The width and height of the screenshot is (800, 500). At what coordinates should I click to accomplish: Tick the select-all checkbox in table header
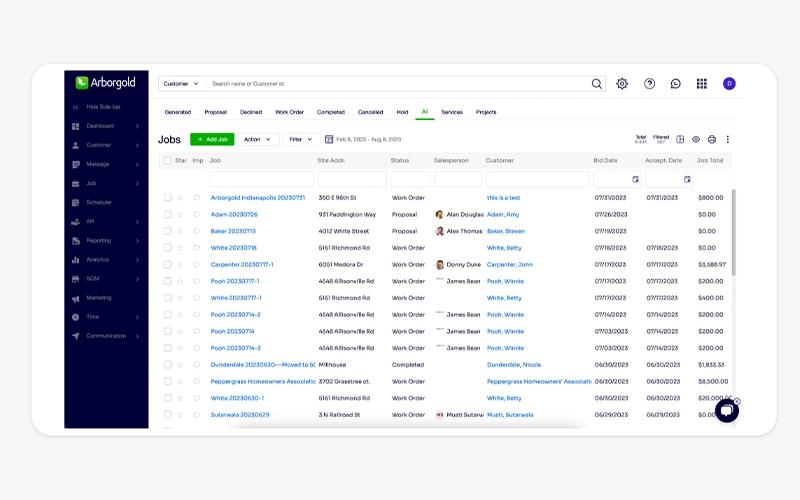(167, 160)
